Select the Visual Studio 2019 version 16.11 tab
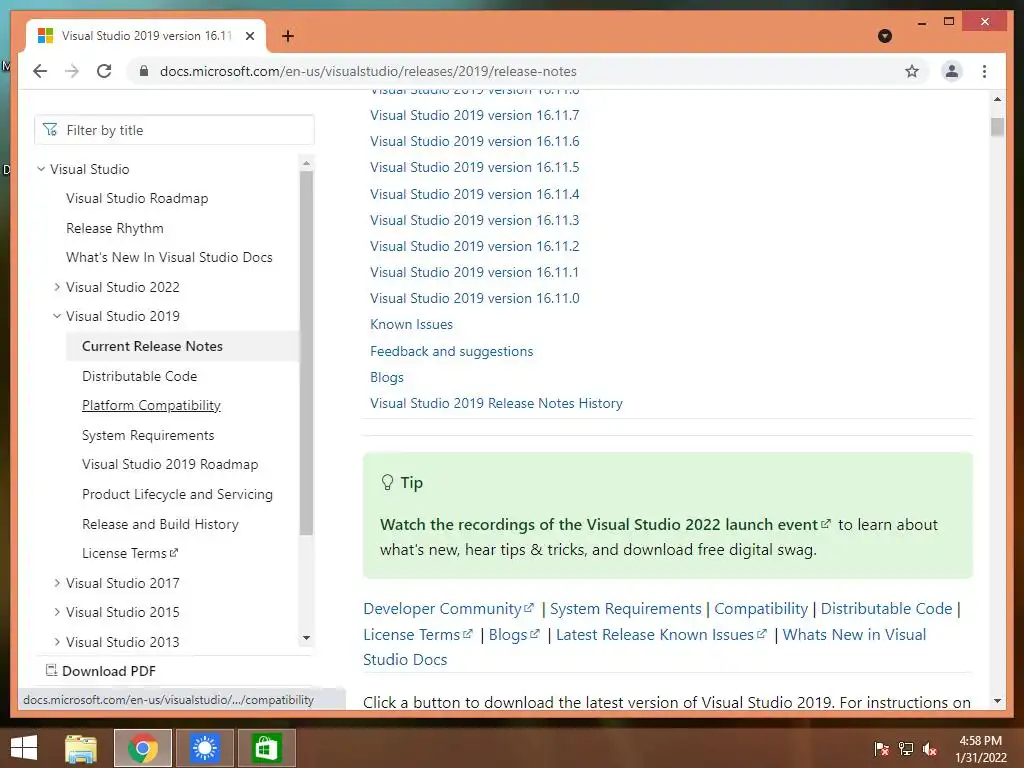The width and height of the screenshot is (1024, 768). coord(146,36)
